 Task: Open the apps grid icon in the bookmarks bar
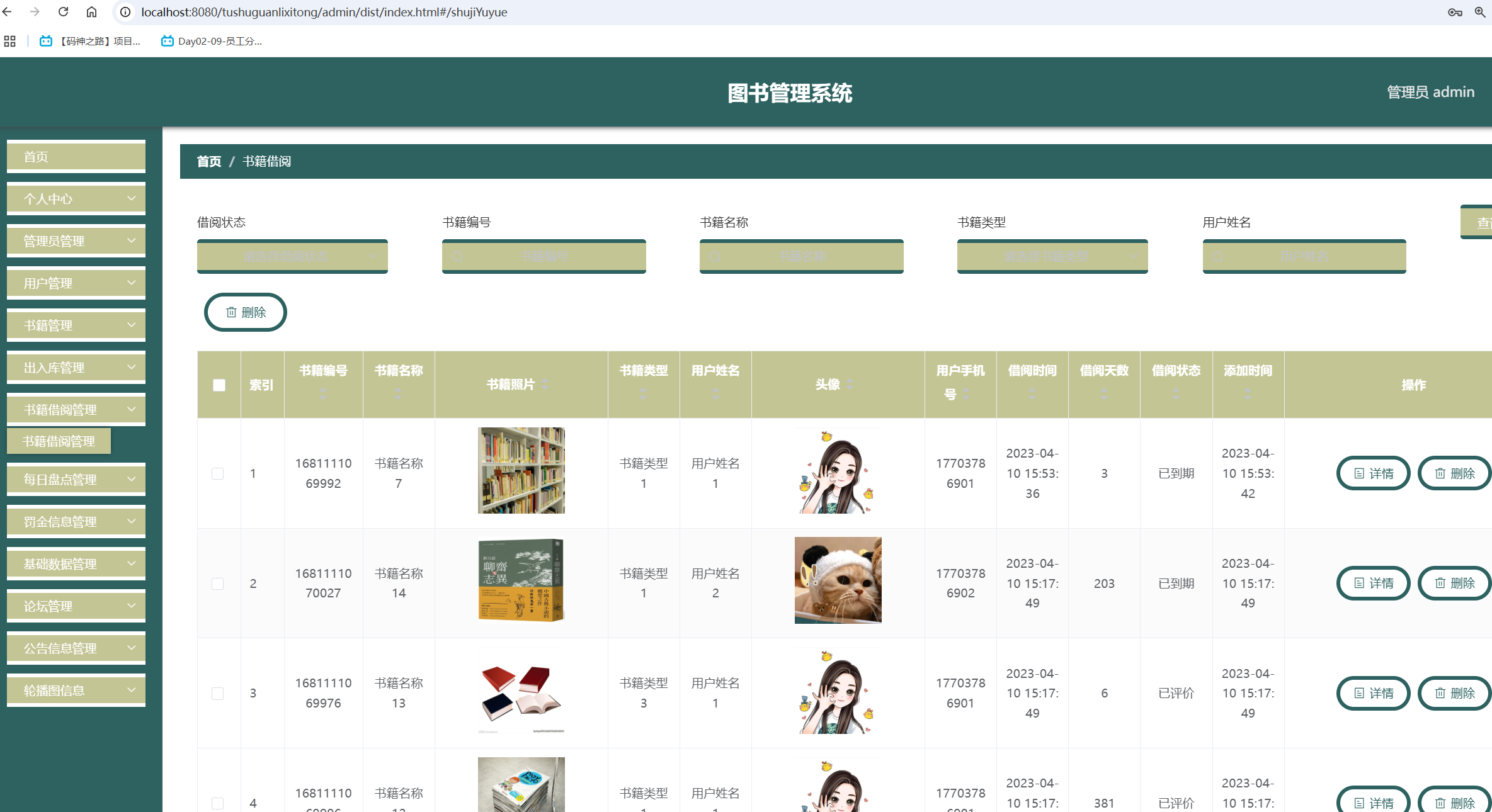click(x=9, y=41)
